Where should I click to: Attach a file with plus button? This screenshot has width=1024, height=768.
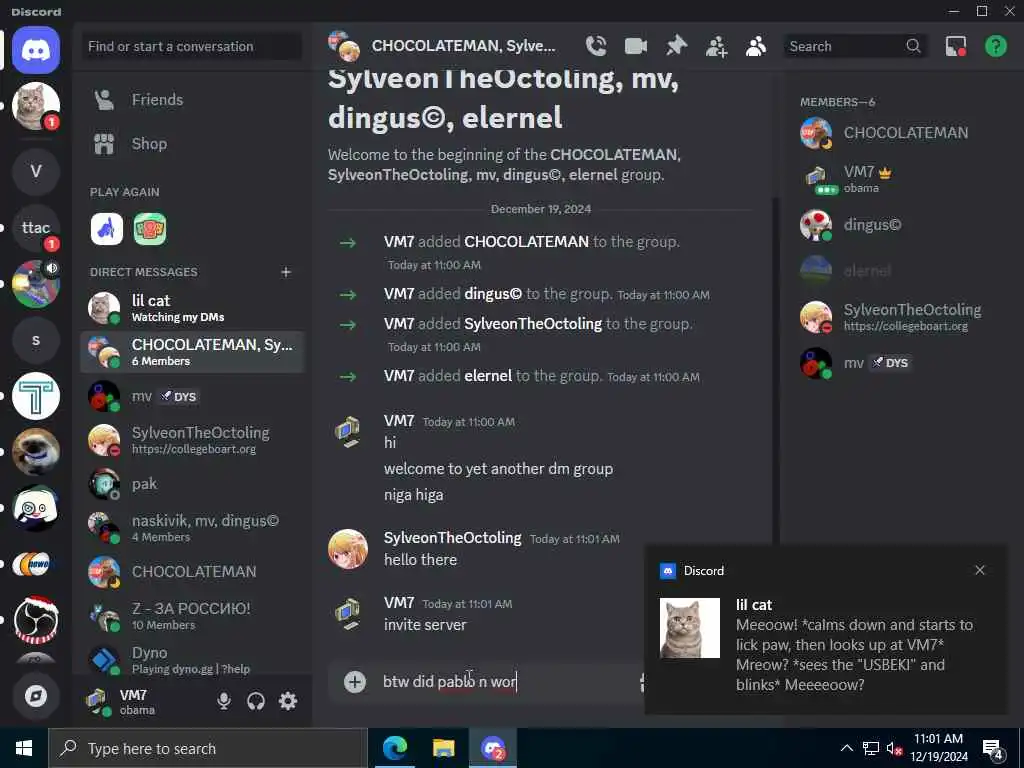(355, 682)
